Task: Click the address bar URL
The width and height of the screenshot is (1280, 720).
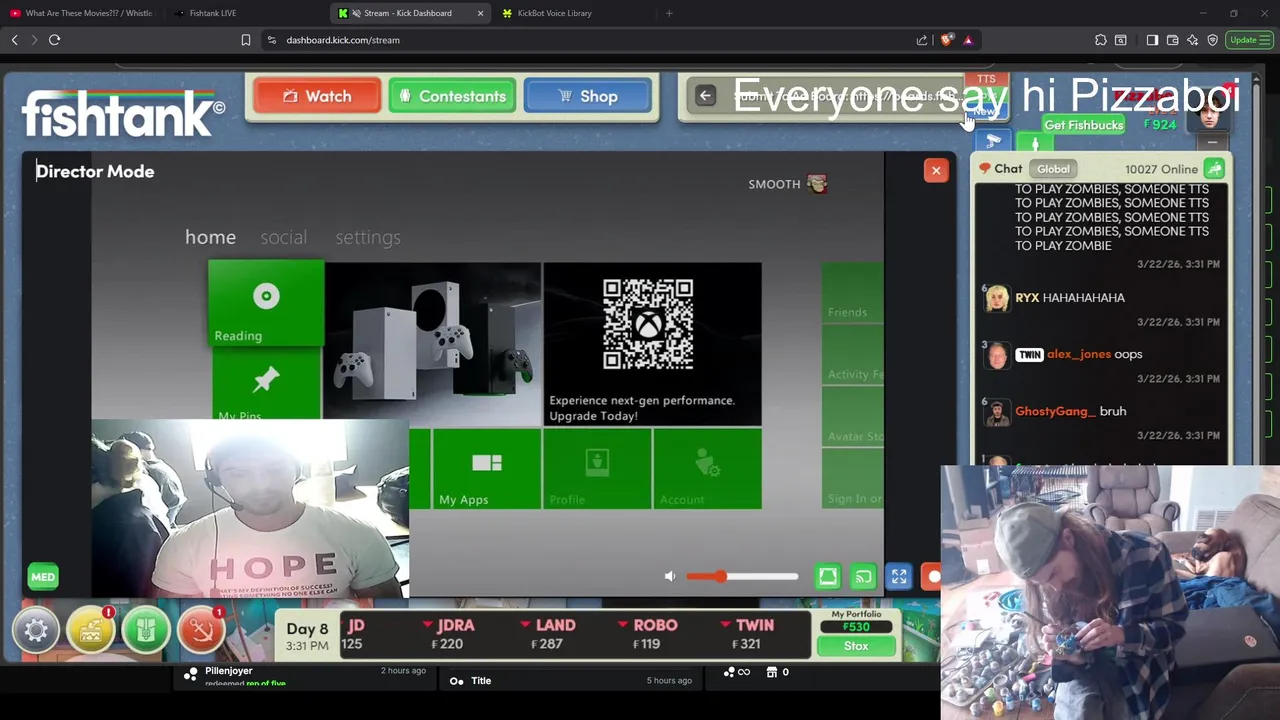Action: point(343,40)
